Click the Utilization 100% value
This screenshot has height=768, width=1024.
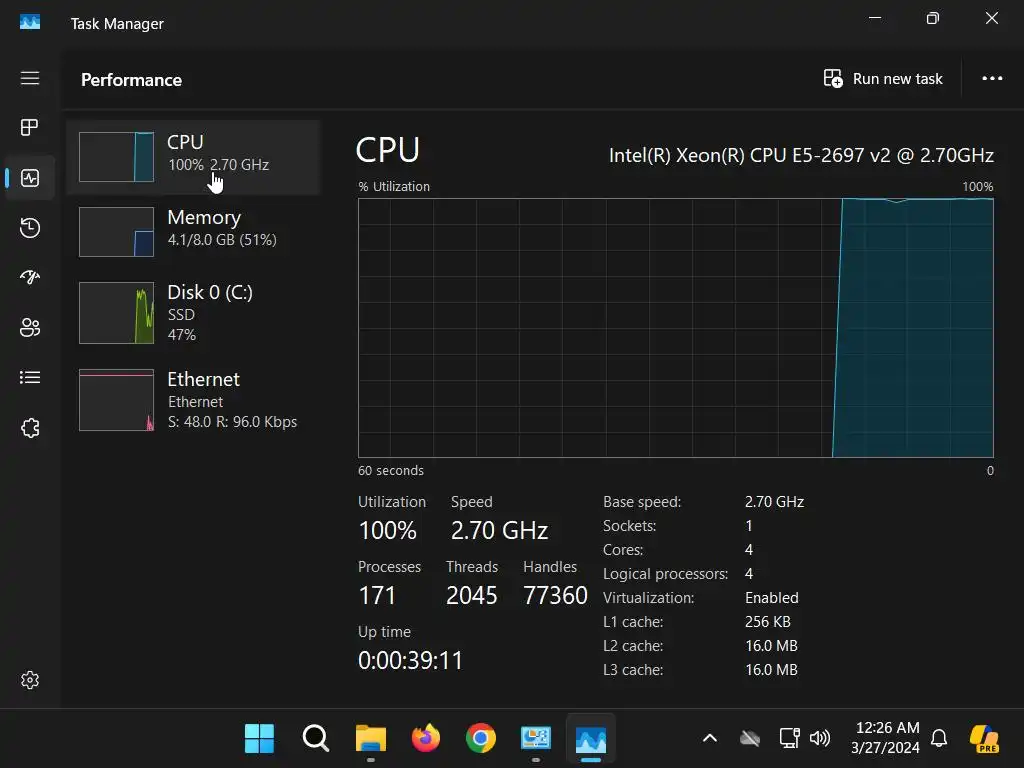click(387, 530)
